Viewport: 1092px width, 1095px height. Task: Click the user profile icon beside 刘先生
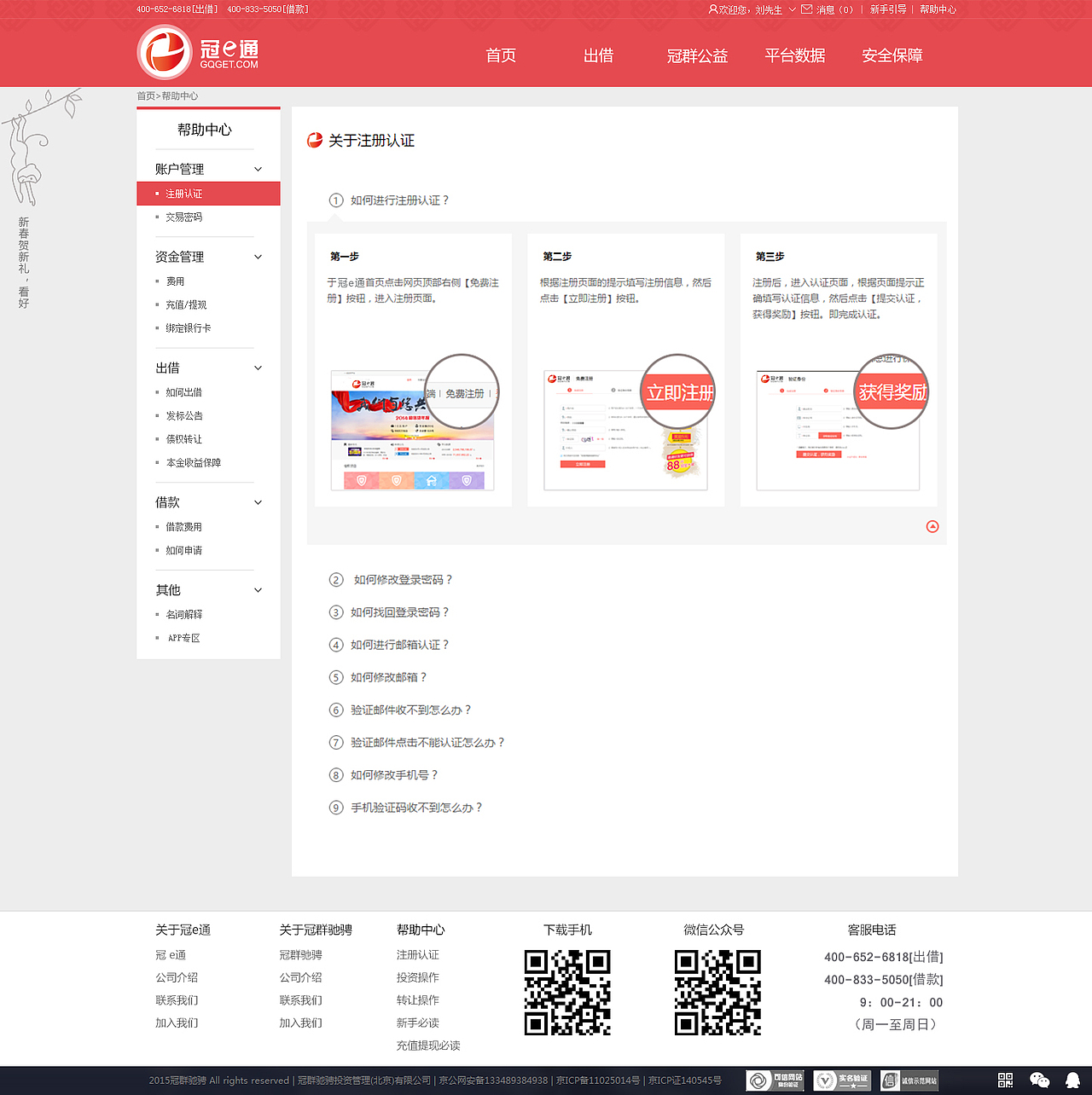[x=715, y=9]
